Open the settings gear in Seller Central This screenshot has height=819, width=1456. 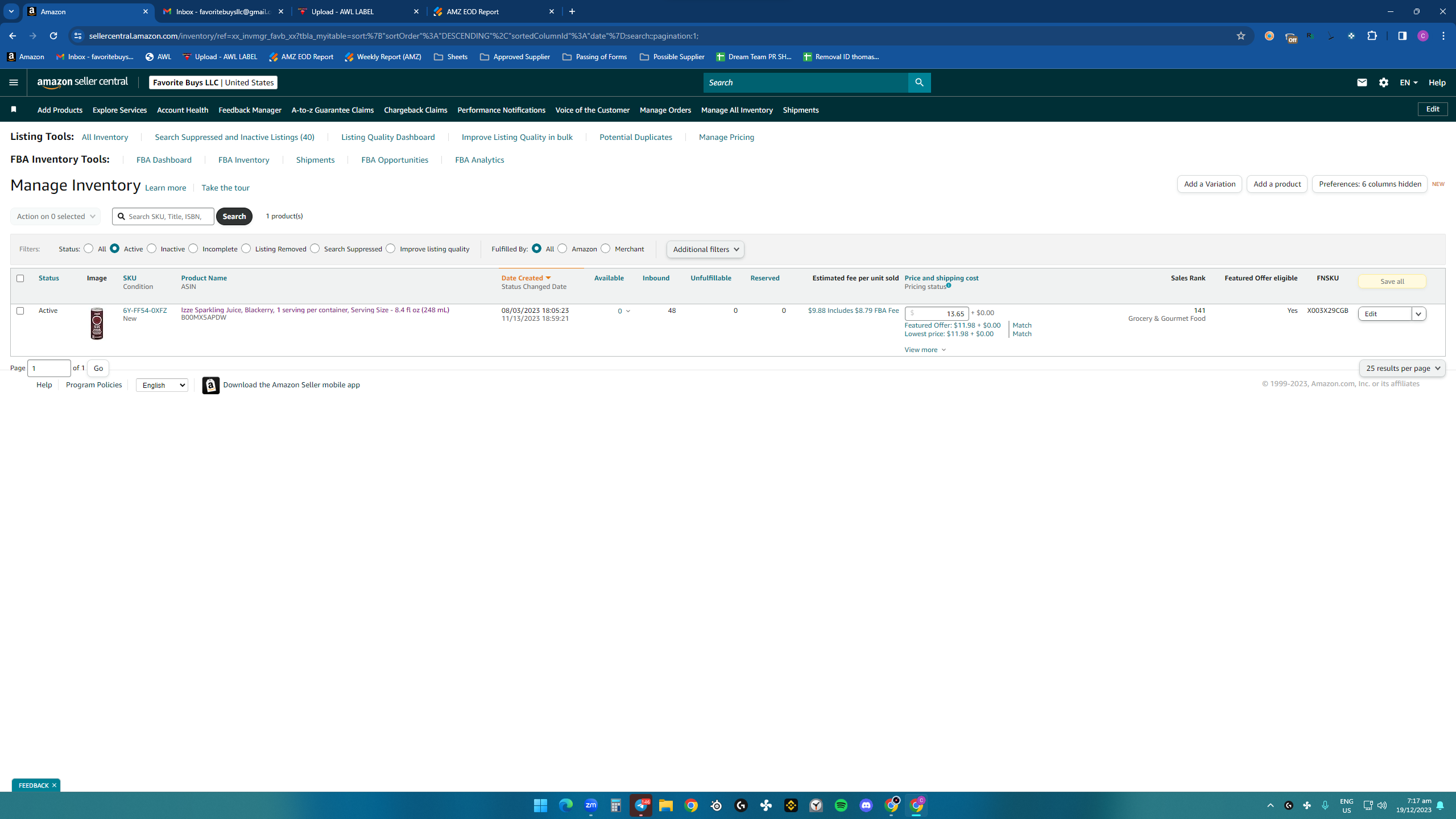[1384, 82]
